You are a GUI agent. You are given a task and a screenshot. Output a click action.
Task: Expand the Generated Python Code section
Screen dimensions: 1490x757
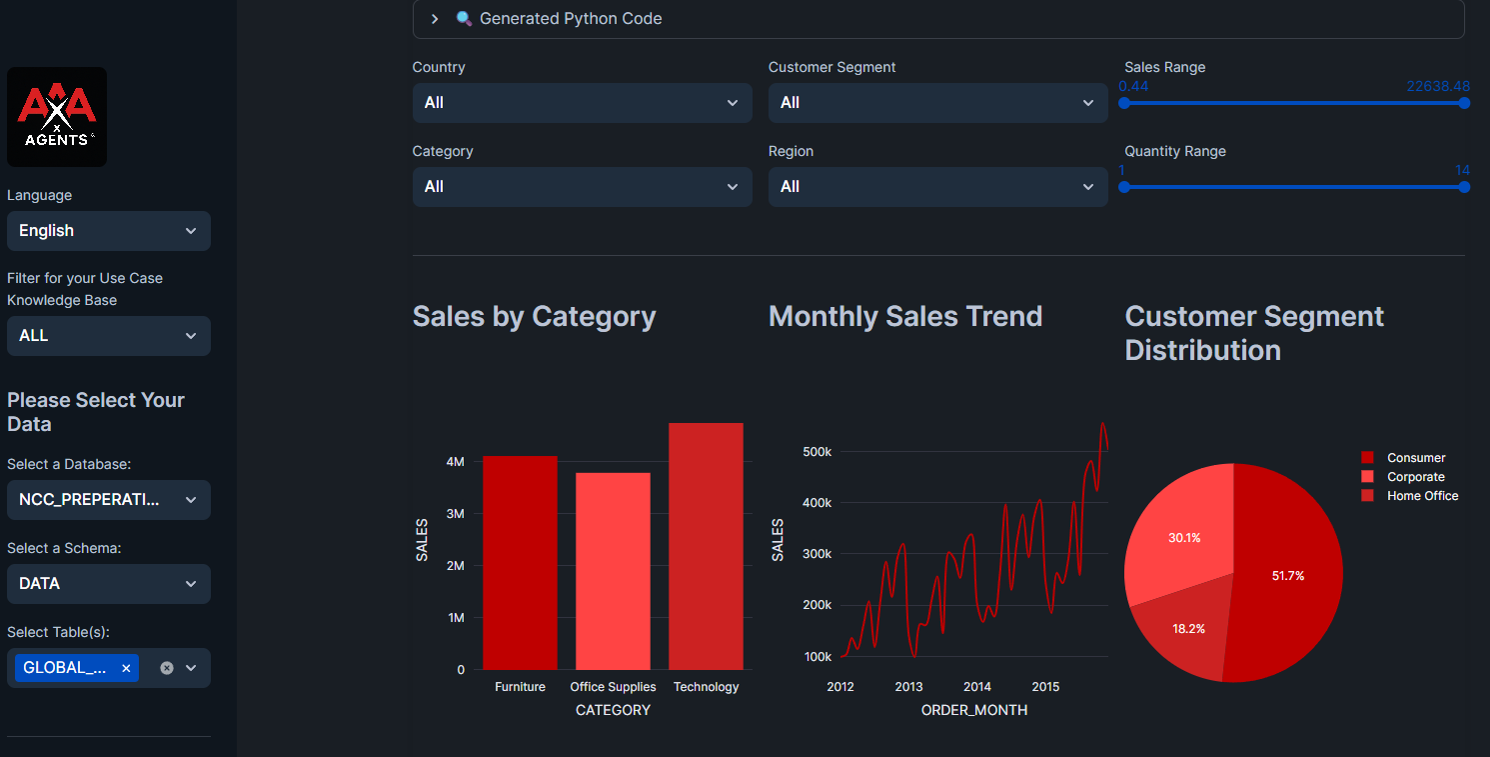coord(435,19)
